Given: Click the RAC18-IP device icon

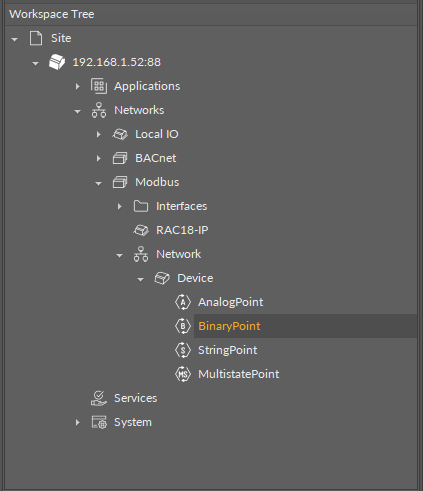Looking at the screenshot, I should pos(141,230).
